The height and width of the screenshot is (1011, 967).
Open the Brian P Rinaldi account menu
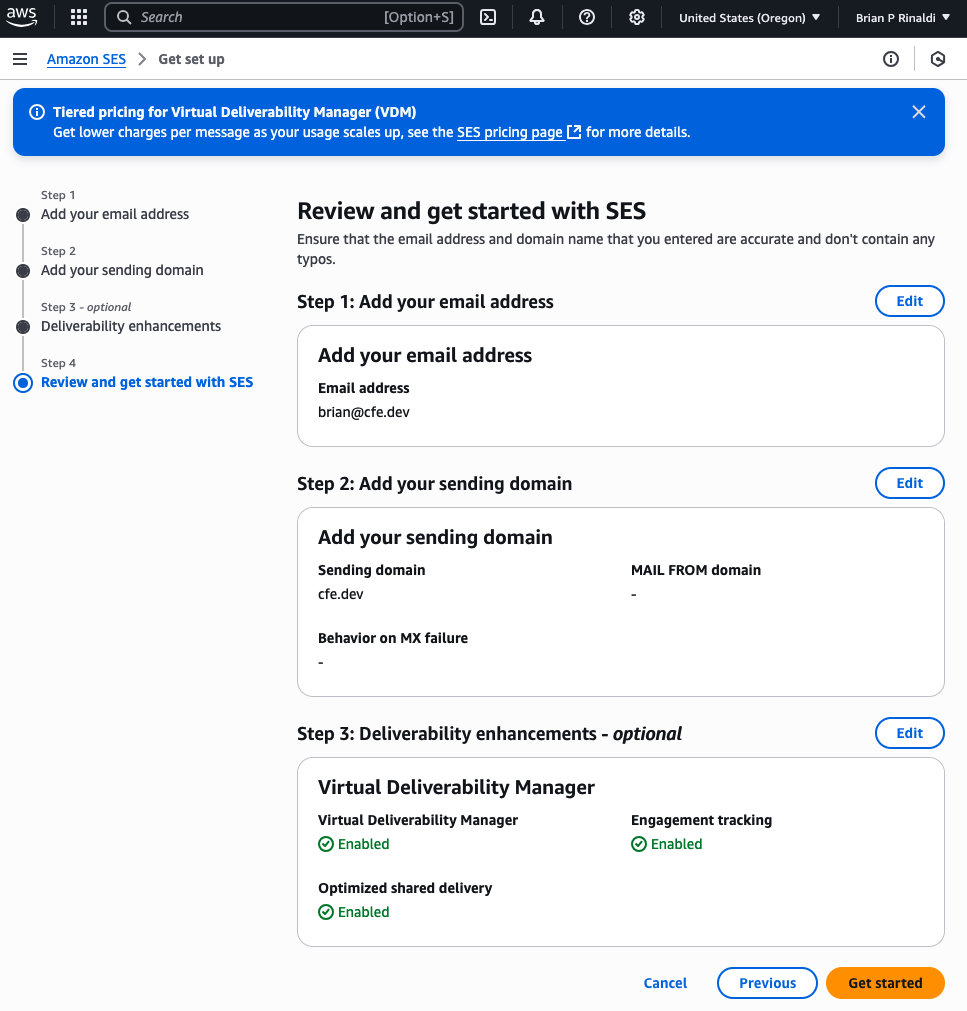pos(902,17)
